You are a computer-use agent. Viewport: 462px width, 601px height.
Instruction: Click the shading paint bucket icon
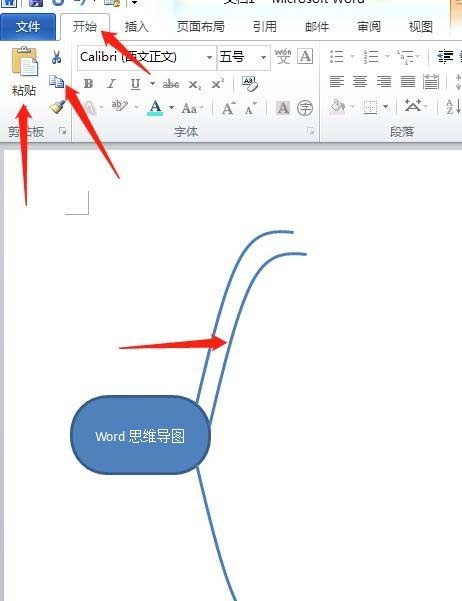click(338, 106)
